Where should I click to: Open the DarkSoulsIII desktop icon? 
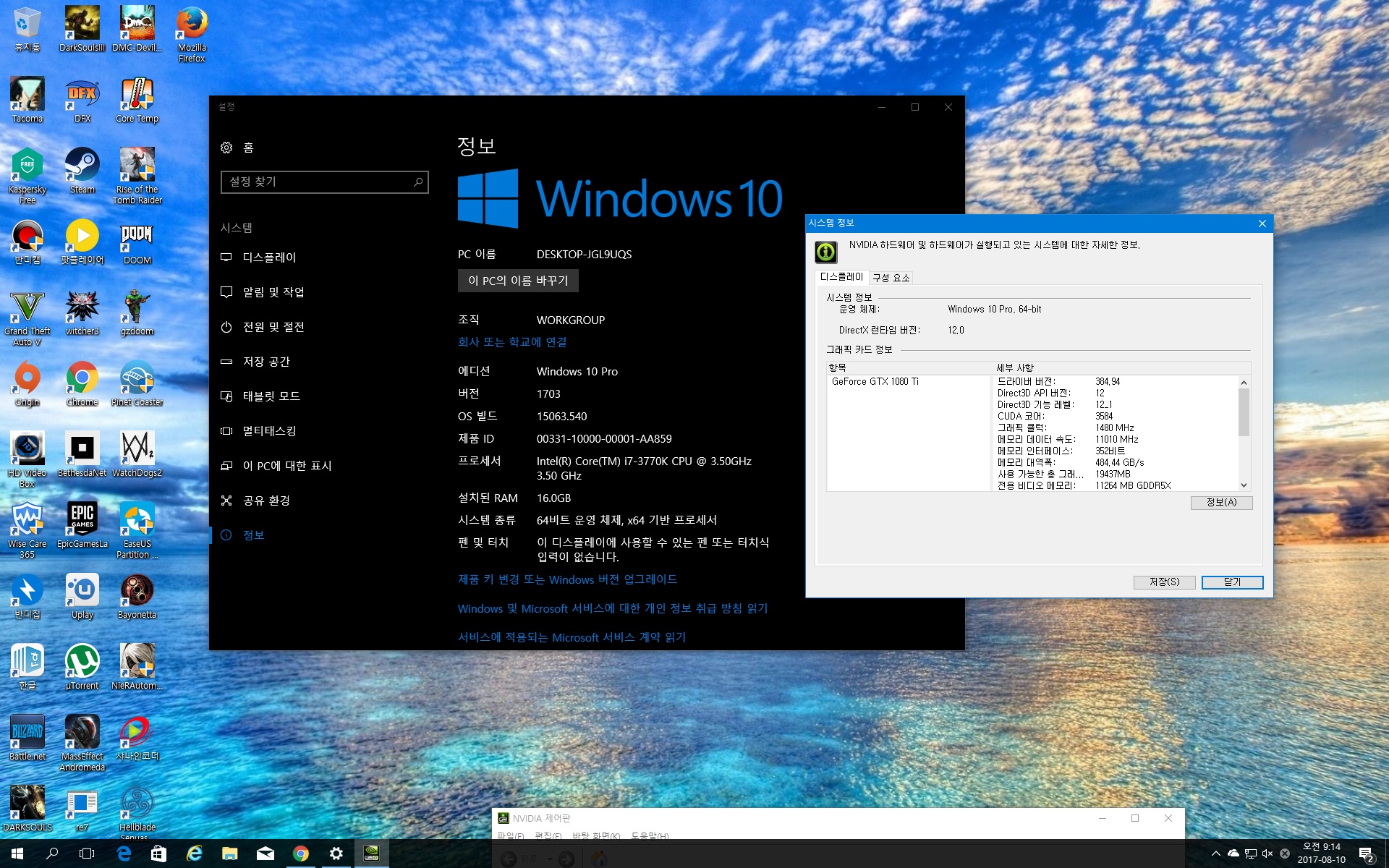click(82, 29)
